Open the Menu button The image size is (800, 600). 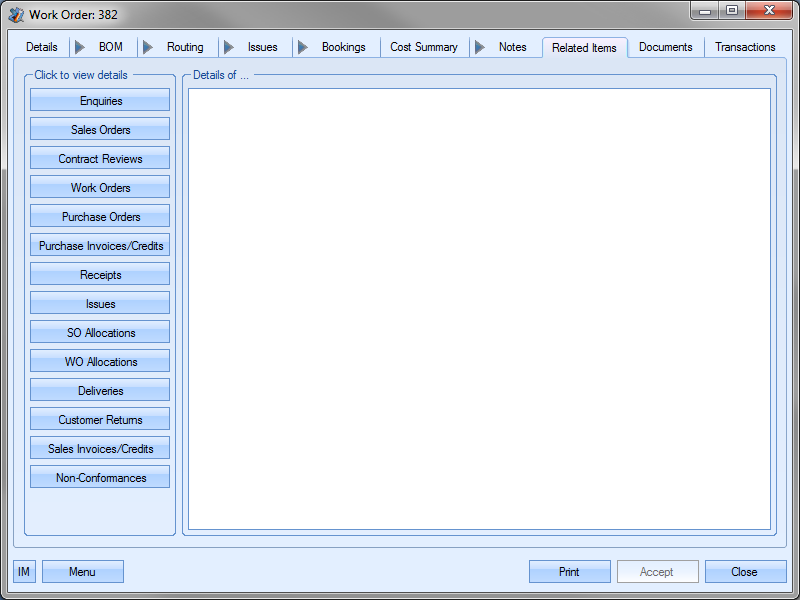coord(82,572)
